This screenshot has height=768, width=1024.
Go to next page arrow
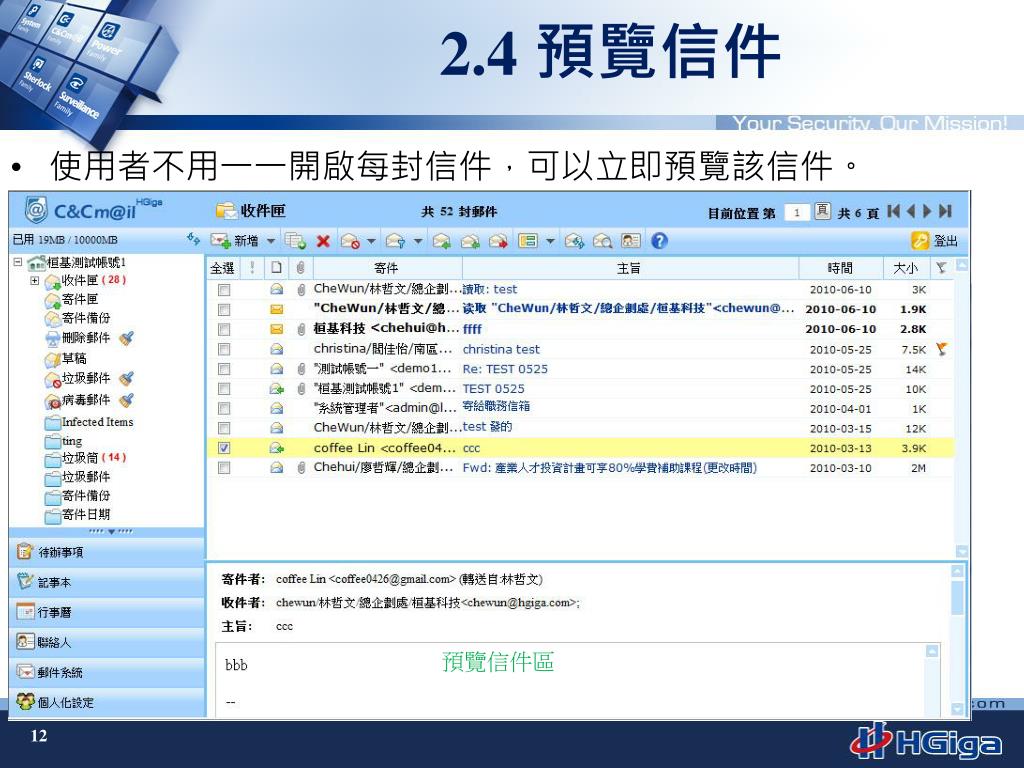point(927,212)
